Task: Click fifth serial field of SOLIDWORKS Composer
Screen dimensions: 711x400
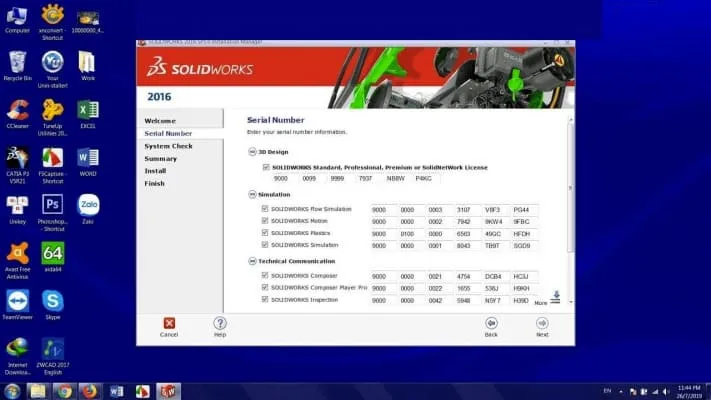Action: point(496,277)
